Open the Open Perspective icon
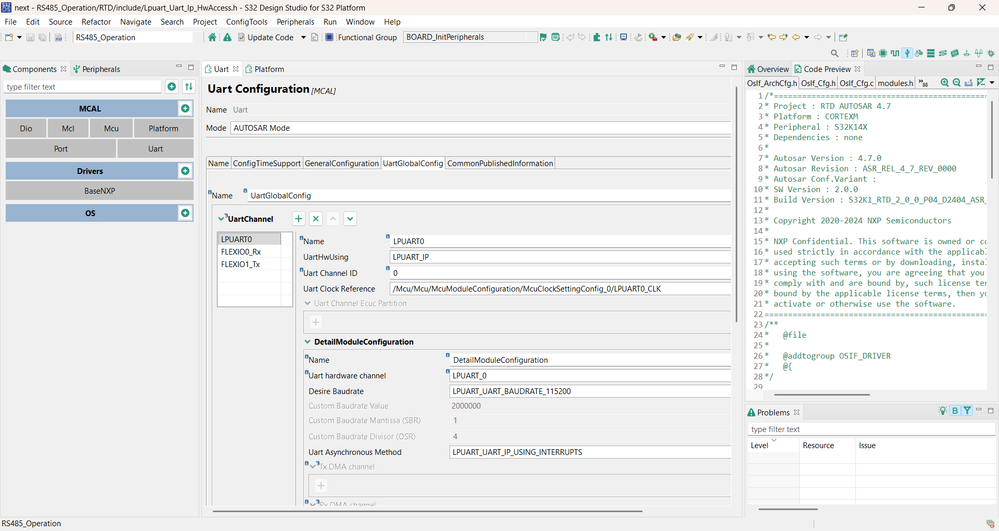999x531 pixels. [x=854, y=54]
